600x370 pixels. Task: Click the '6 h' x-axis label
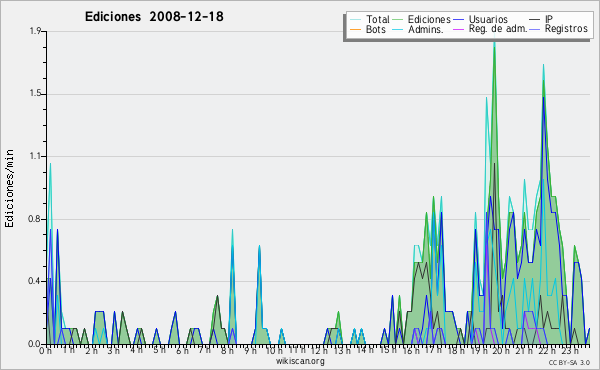[x=182, y=350]
